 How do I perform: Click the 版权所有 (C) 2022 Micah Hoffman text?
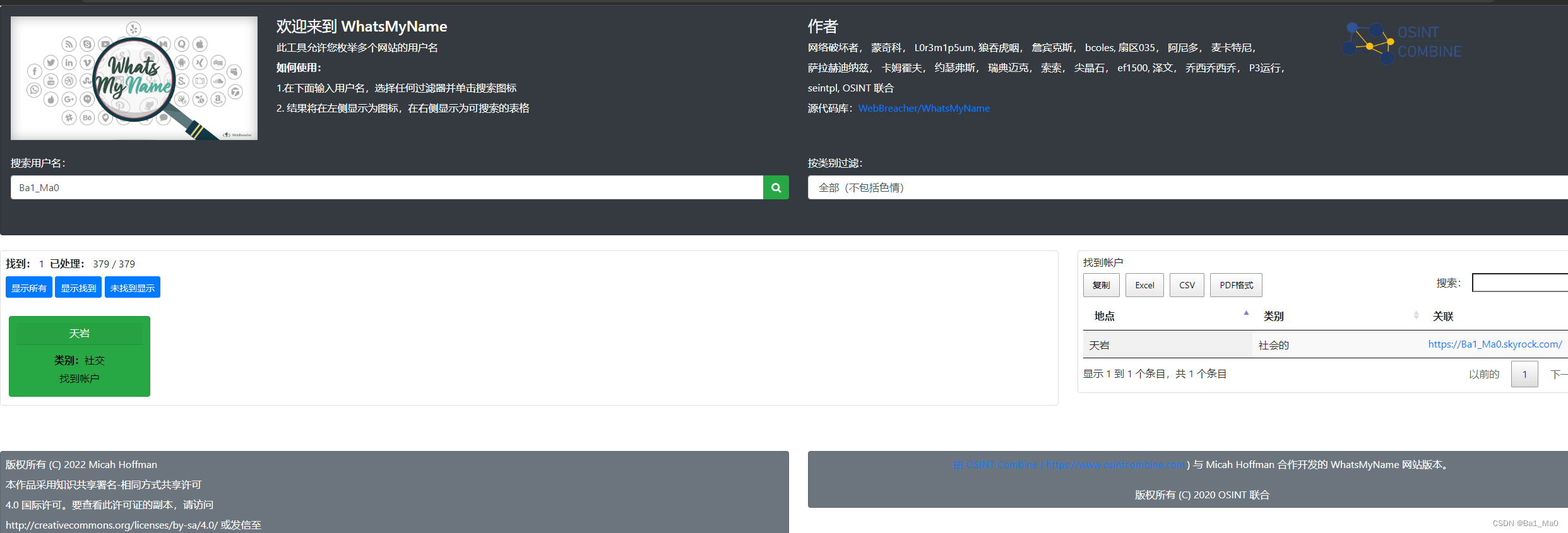coord(81,465)
